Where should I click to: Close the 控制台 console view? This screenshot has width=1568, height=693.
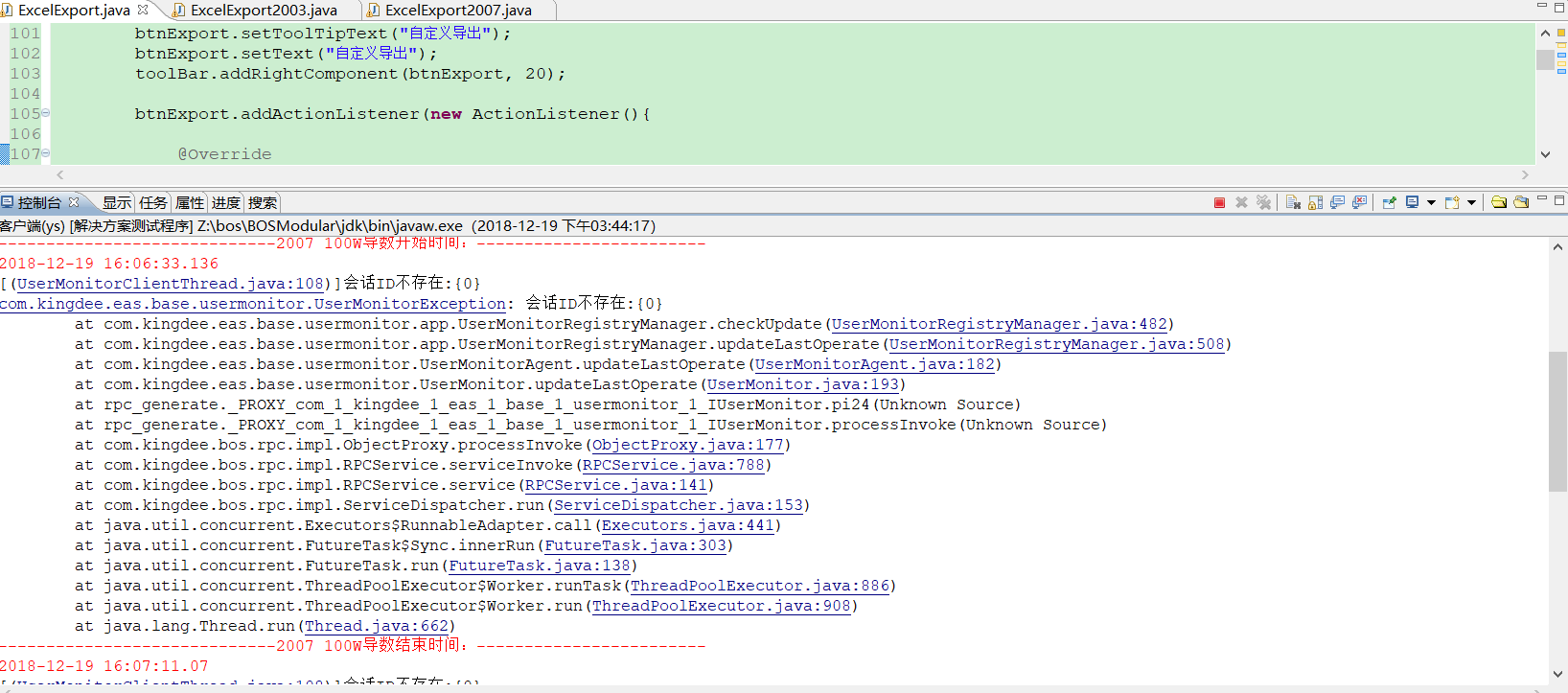pos(74,202)
